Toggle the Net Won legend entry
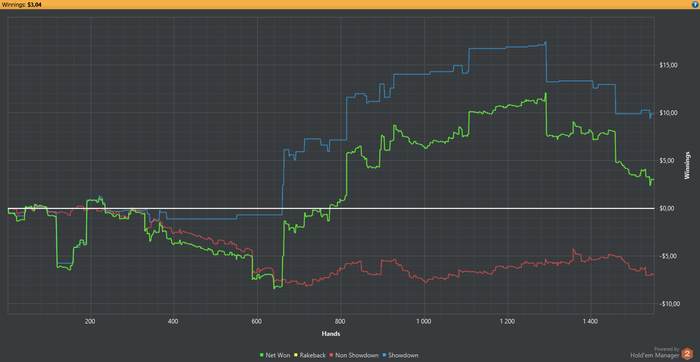Viewport: 700px width, 362px height. click(x=275, y=355)
